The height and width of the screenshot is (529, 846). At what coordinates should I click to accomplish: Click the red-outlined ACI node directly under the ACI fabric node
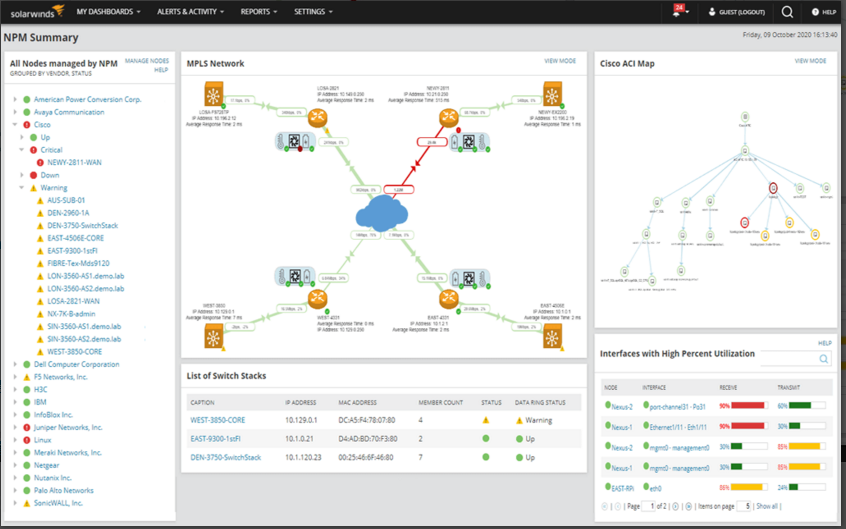[x=773, y=188]
